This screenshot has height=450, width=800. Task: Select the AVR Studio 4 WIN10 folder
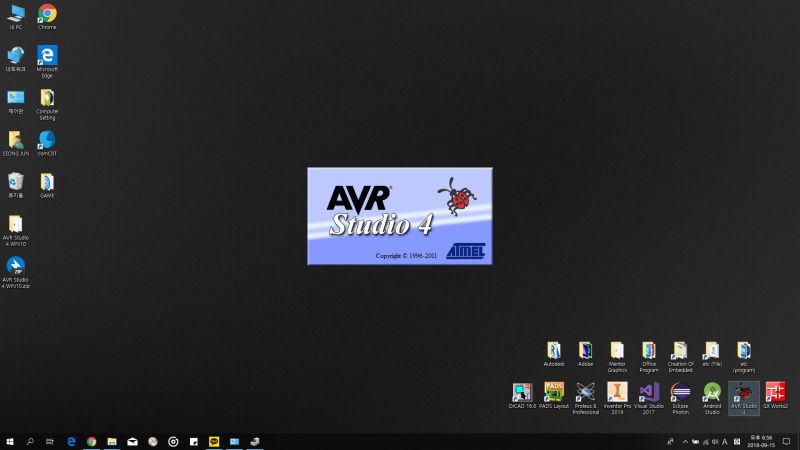(15, 230)
